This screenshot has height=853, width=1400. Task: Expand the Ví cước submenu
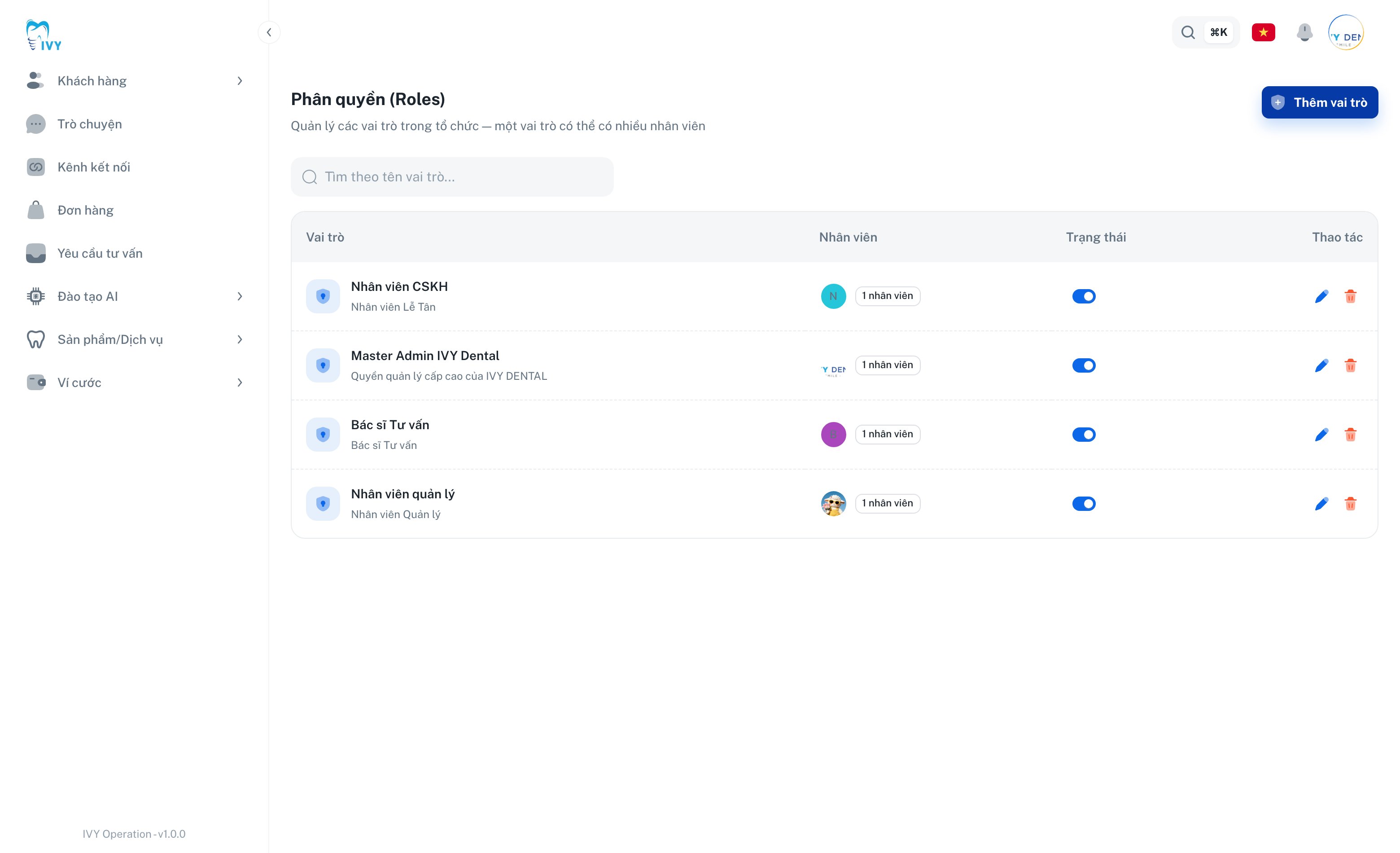(x=240, y=383)
